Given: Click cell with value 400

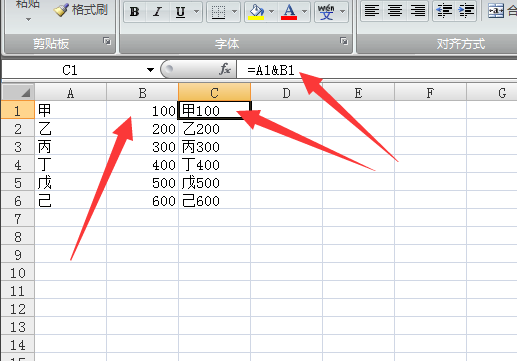Looking at the screenshot, I should pos(142,164).
